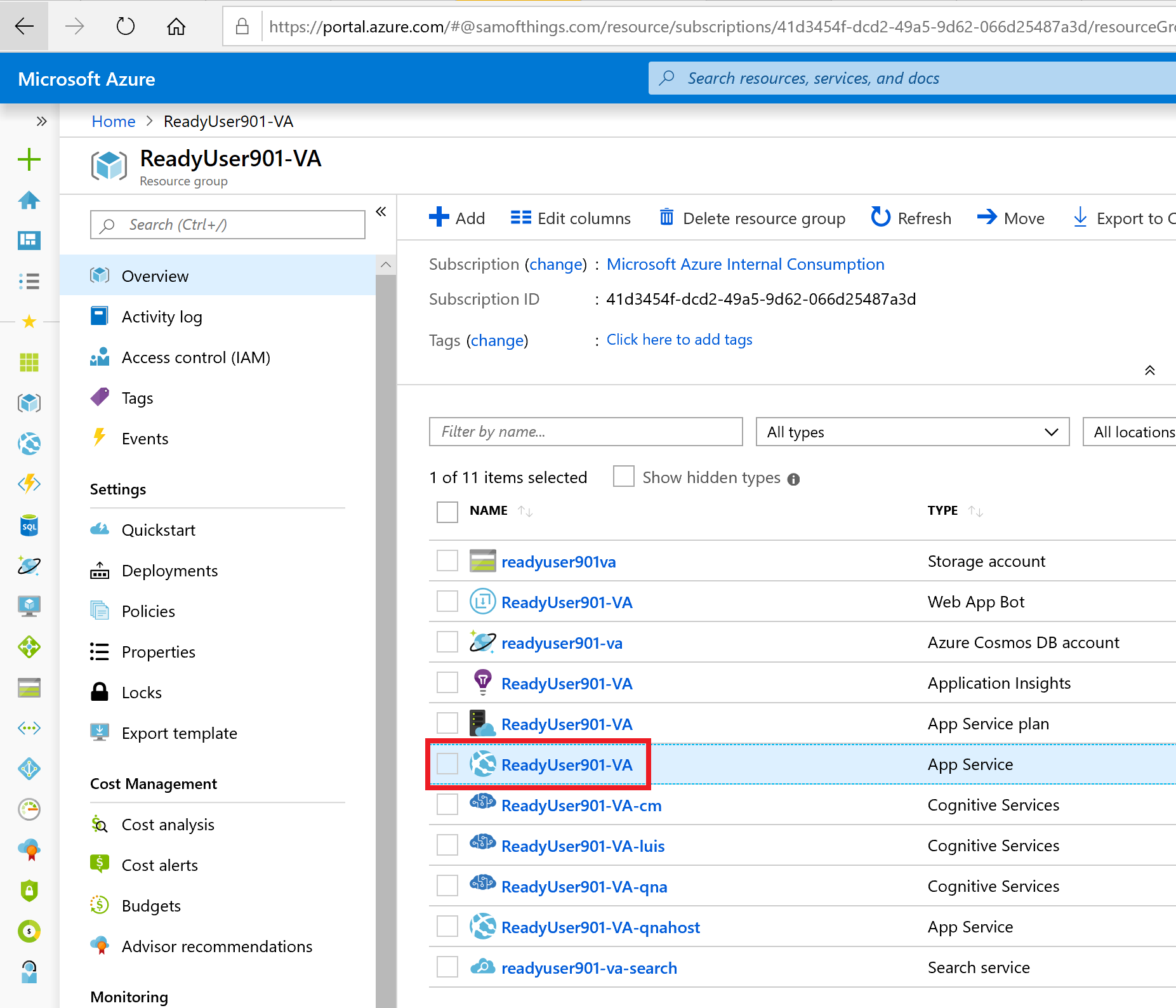The height and width of the screenshot is (1008, 1176).
Task: Click the menu scrollbar up arrow
Action: tap(386, 265)
